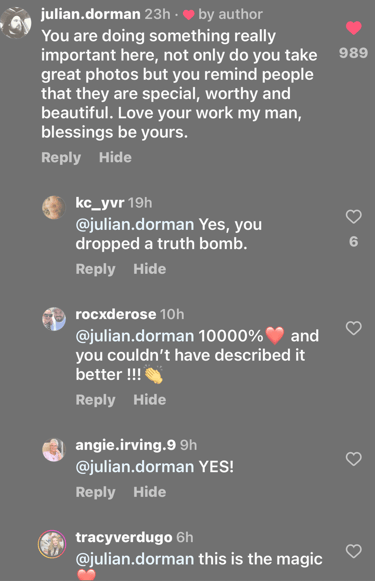The width and height of the screenshot is (375, 581).
Task: Reply to julian.dorman's main comment
Action: tap(61, 158)
